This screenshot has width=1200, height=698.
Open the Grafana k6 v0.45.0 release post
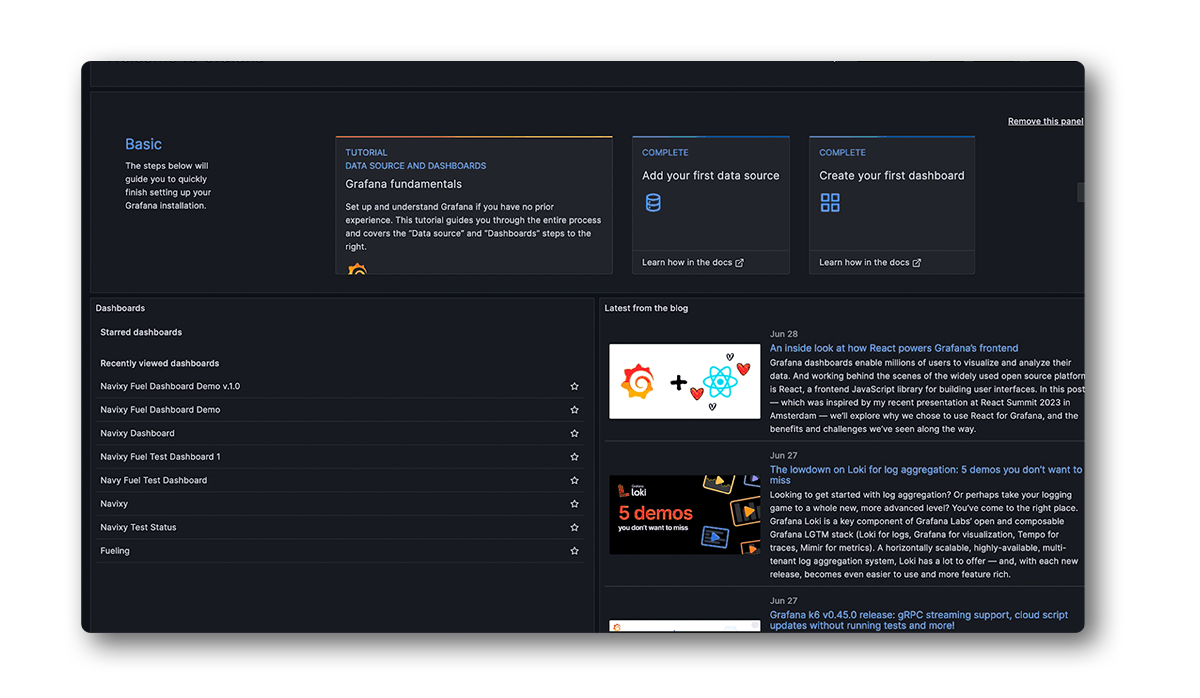(919, 620)
